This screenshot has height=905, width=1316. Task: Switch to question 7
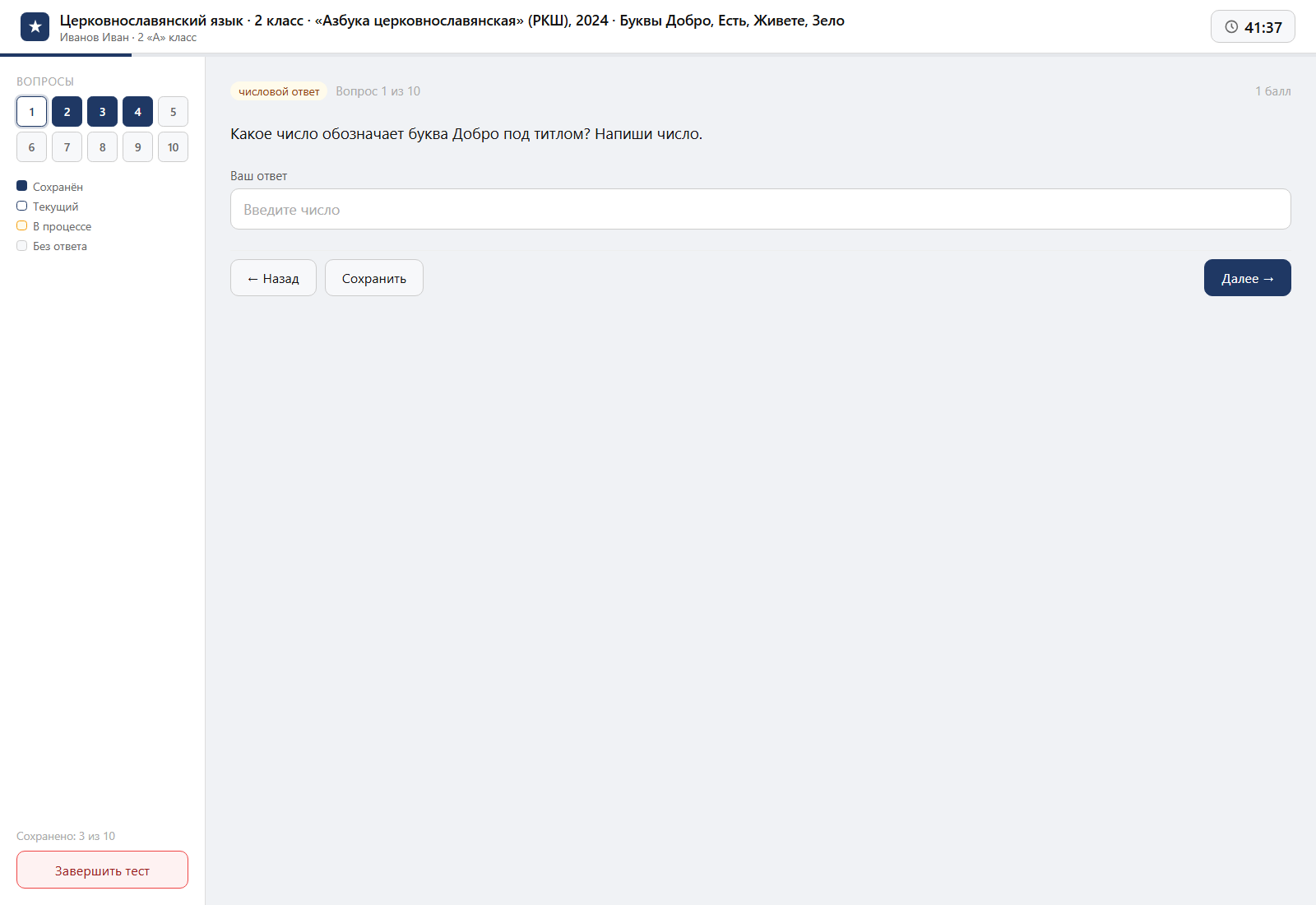pos(67,147)
